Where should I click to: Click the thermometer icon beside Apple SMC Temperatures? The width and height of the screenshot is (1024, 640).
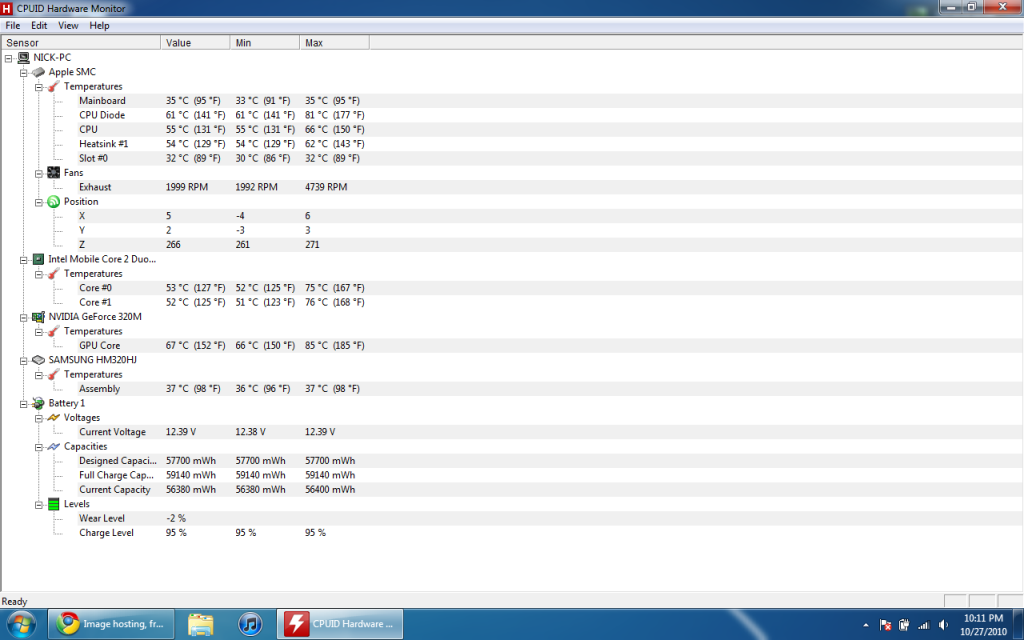54,86
